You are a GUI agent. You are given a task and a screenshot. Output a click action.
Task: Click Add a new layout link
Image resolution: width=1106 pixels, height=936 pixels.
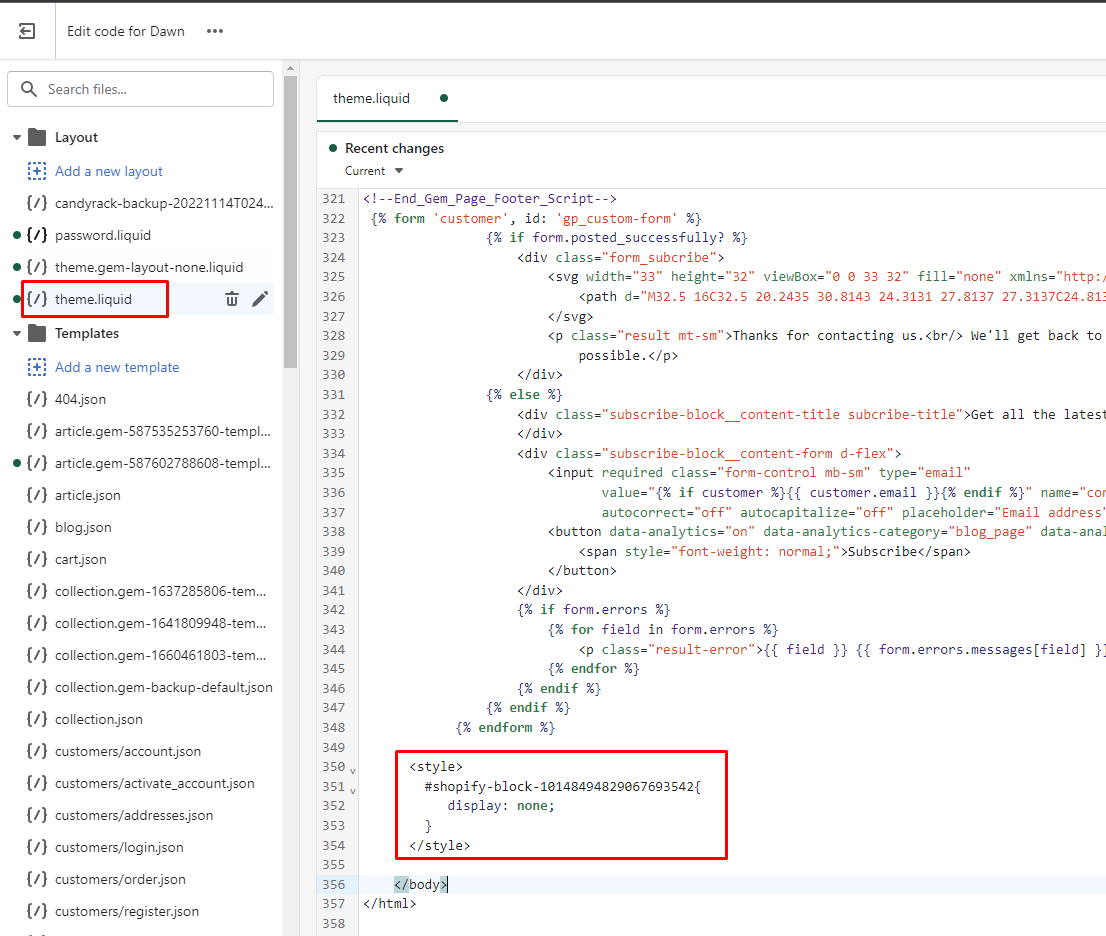109,171
